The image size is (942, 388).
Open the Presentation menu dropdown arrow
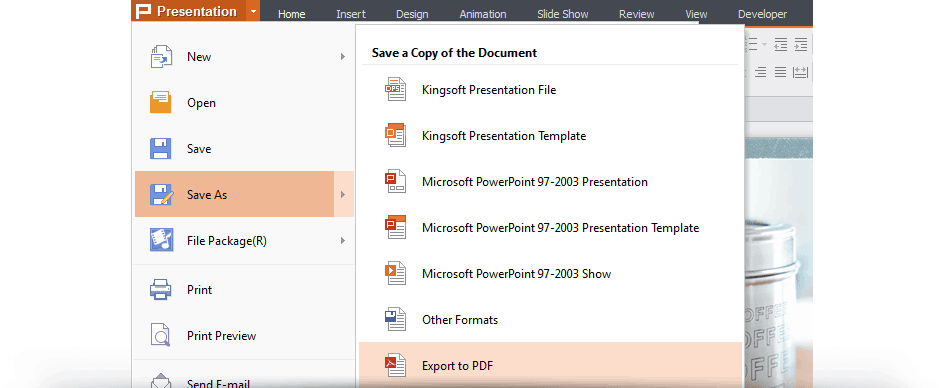coord(254,11)
